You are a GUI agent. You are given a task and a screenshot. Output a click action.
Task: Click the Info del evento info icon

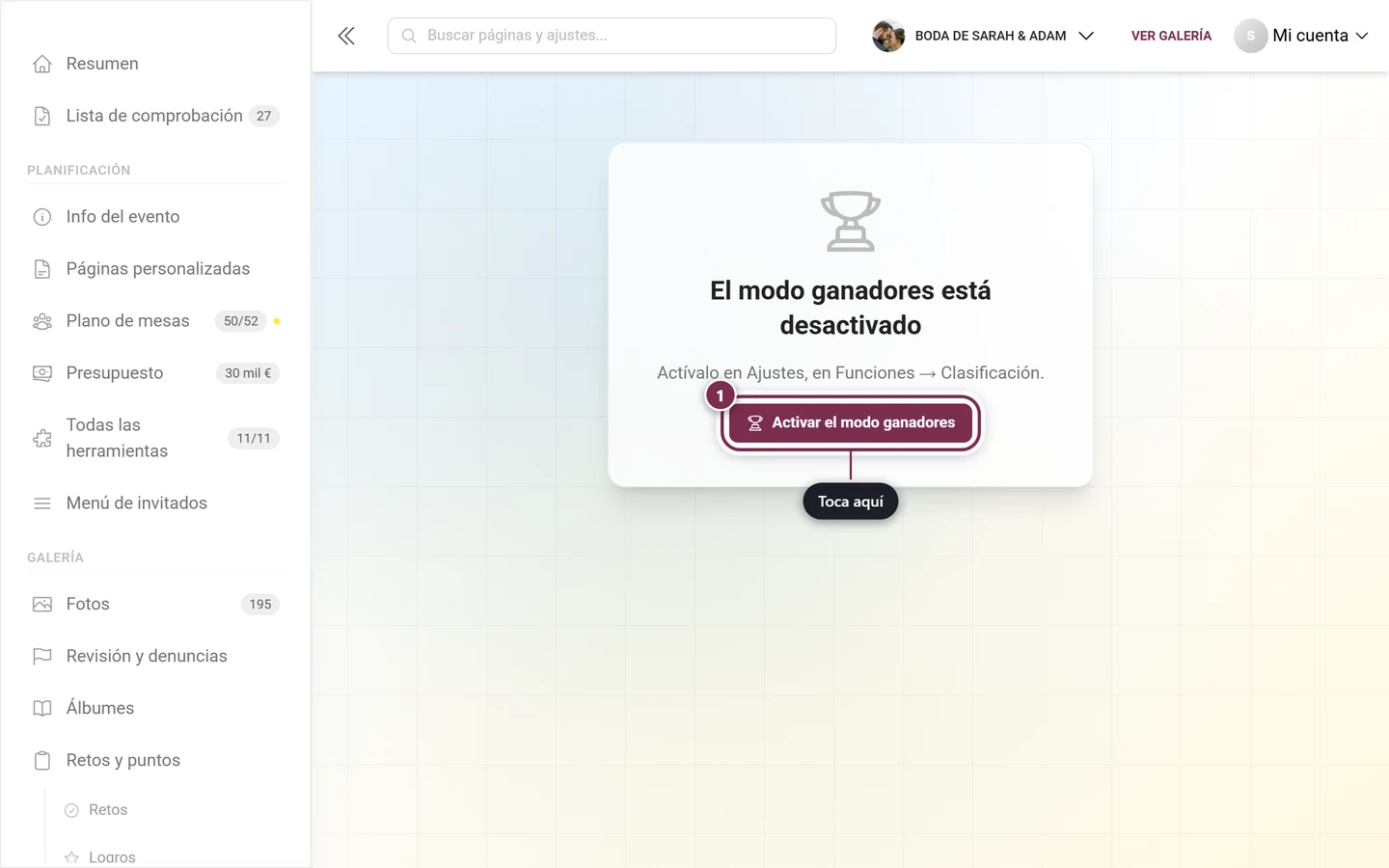pyautogui.click(x=42, y=217)
